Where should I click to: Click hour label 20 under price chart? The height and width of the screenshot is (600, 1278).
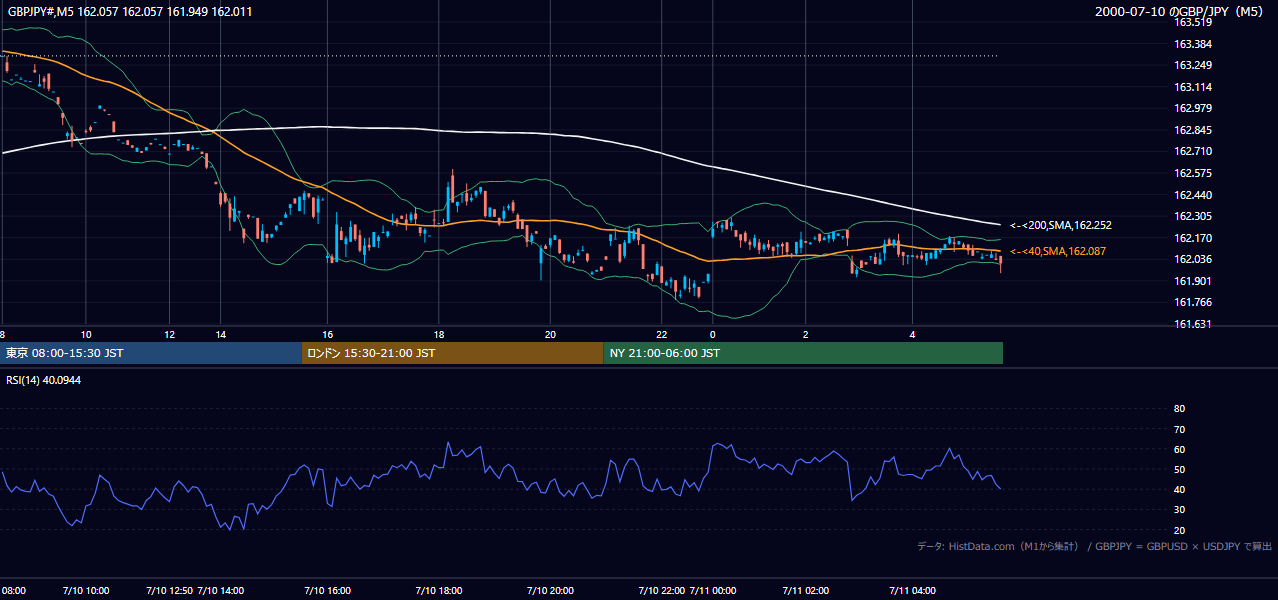pyautogui.click(x=550, y=334)
